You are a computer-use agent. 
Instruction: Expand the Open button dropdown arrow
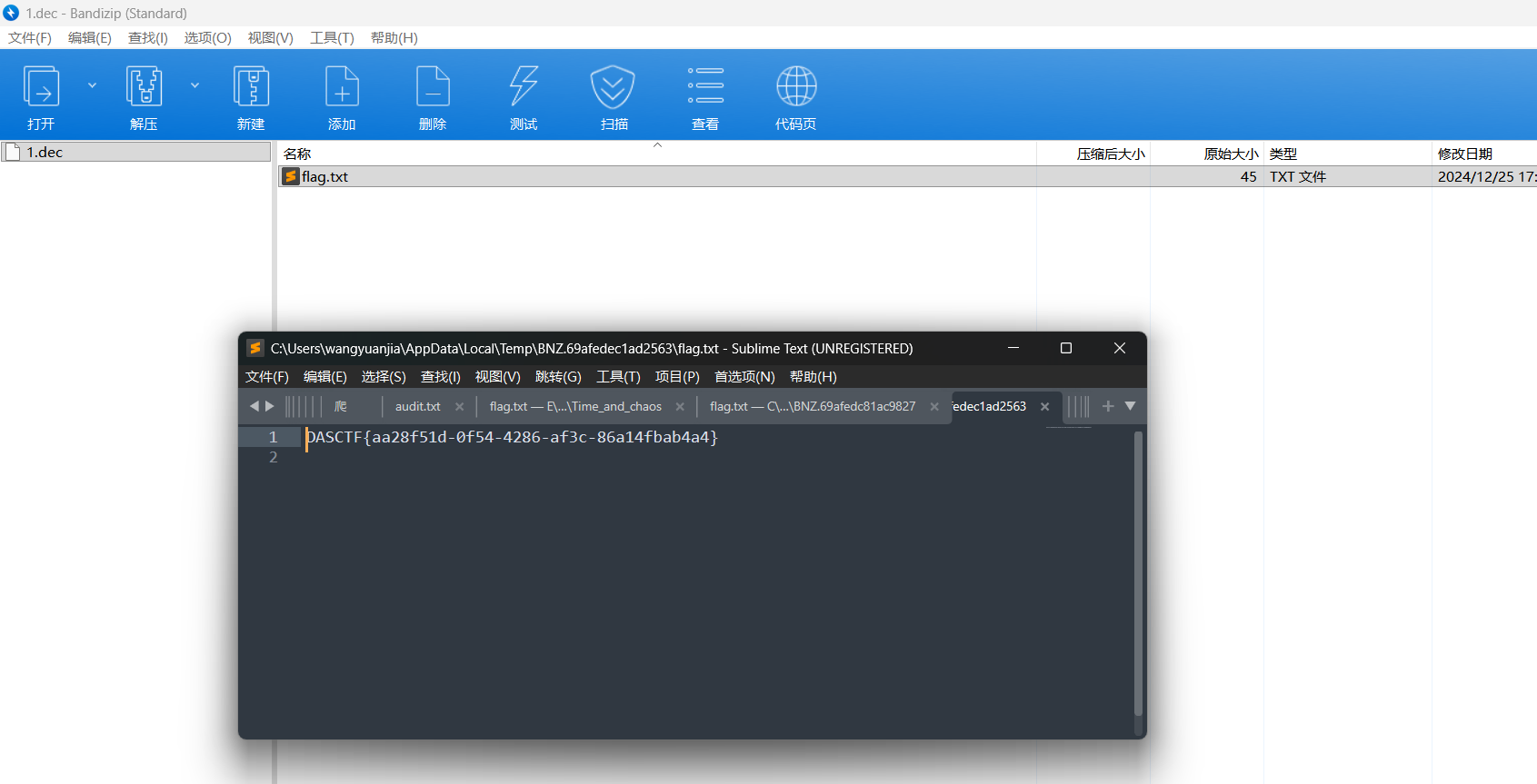pyautogui.click(x=92, y=85)
